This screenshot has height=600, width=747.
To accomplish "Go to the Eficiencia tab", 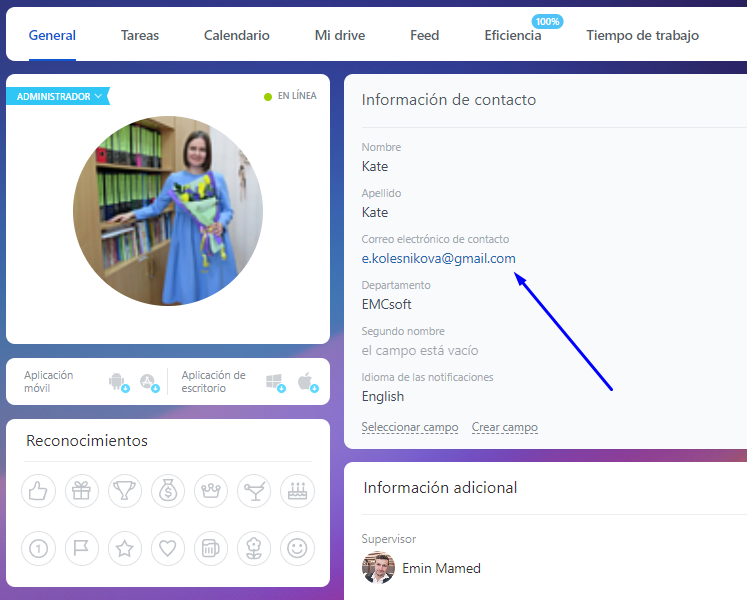I will click(x=513, y=35).
